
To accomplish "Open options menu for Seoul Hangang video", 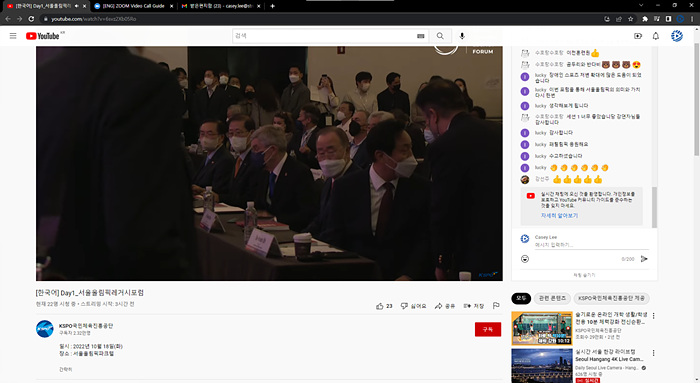I will [654, 353].
